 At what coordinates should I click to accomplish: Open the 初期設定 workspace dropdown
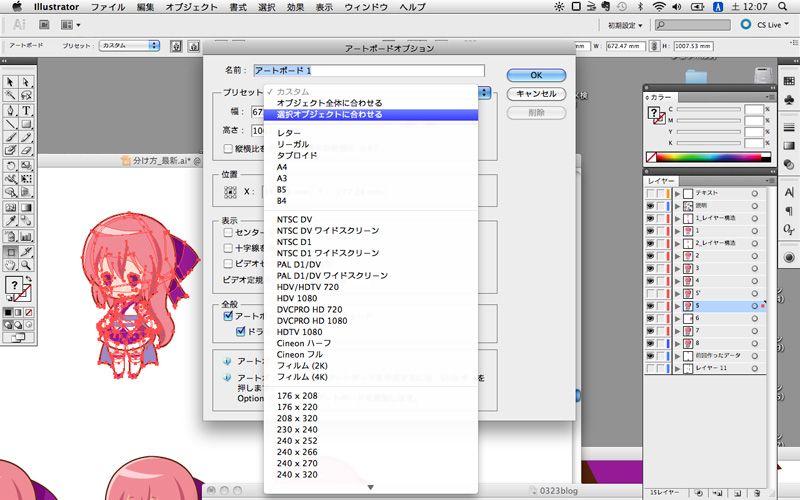point(625,25)
